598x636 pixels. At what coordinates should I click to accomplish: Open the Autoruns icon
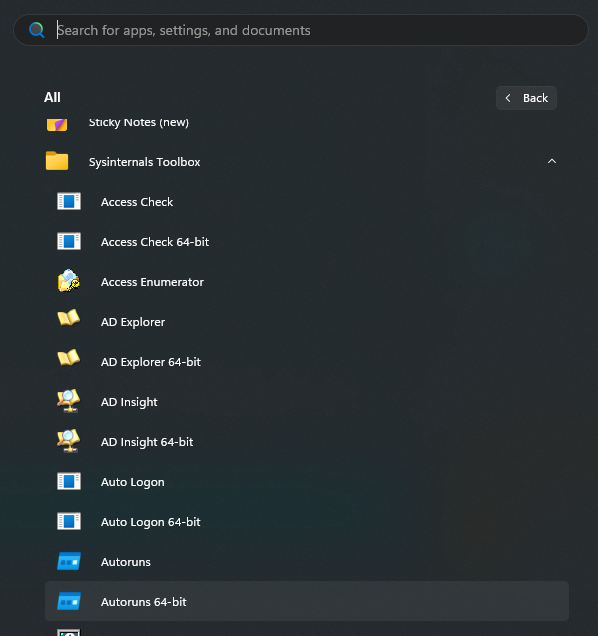(69, 561)
